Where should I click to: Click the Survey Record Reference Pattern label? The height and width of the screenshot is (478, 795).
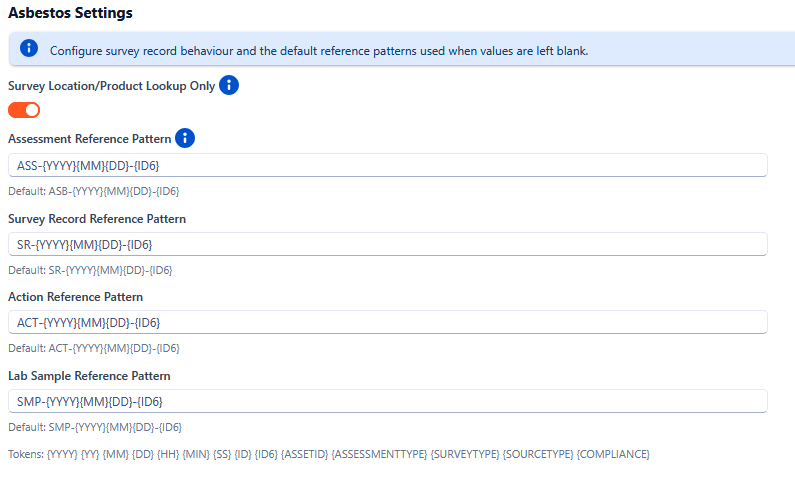click(97, 219)
